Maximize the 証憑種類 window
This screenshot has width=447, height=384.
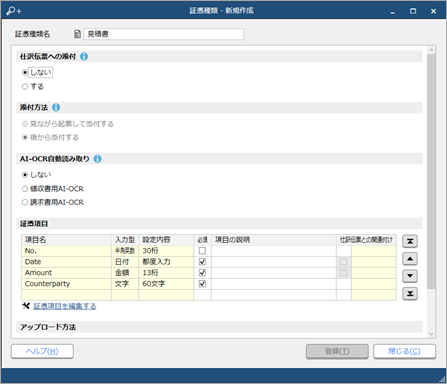pyautogui.click(x=413, y=11)
